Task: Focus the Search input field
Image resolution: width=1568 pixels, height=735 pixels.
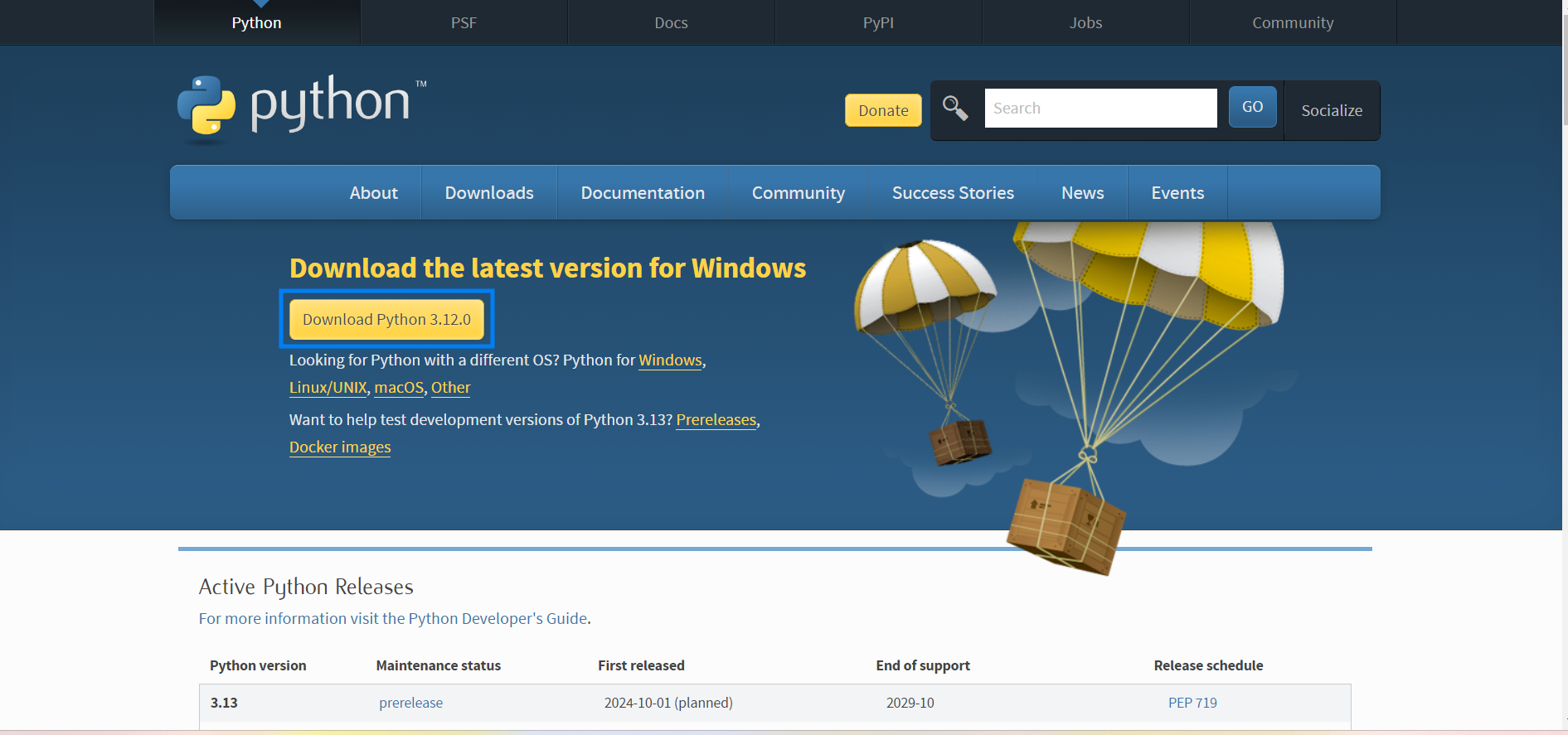Action: coord(1100,108)
